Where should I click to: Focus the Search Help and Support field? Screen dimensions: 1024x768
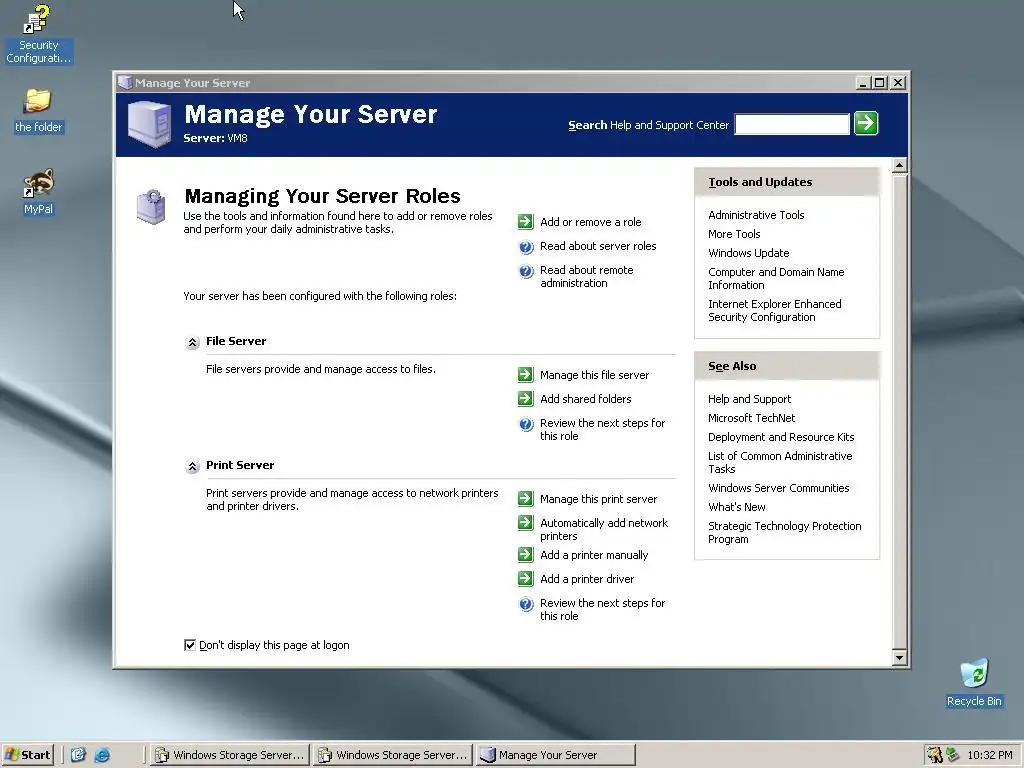tap(792, 124)
